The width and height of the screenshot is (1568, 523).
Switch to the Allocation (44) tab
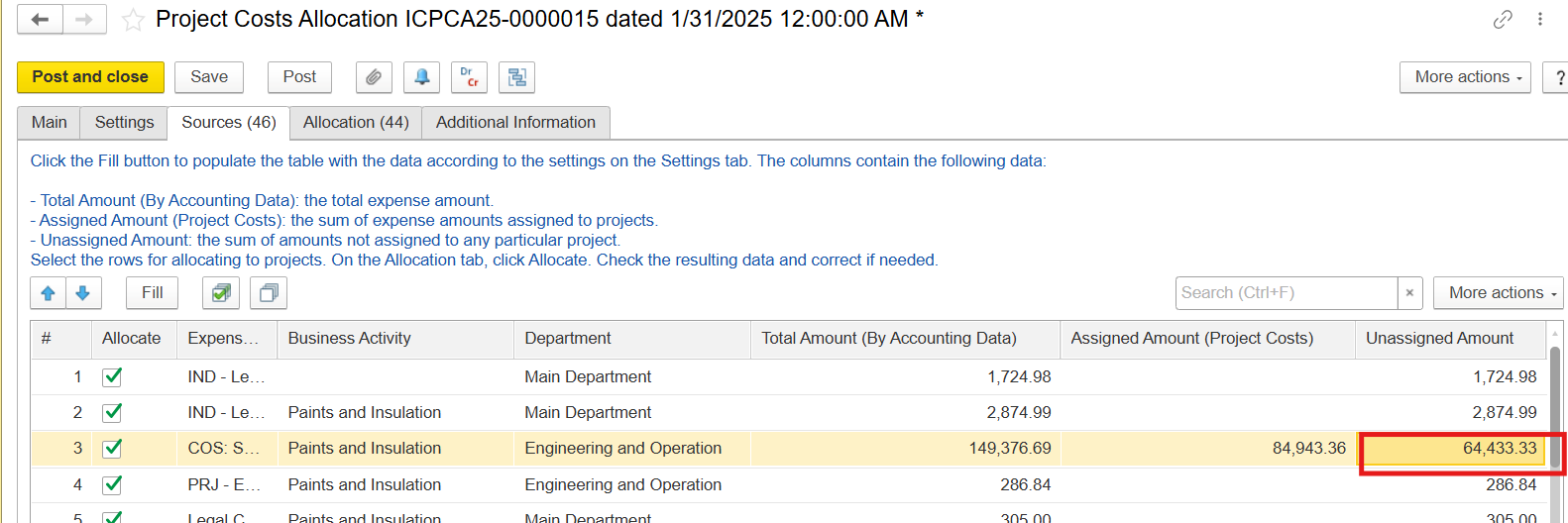point(356,123)
